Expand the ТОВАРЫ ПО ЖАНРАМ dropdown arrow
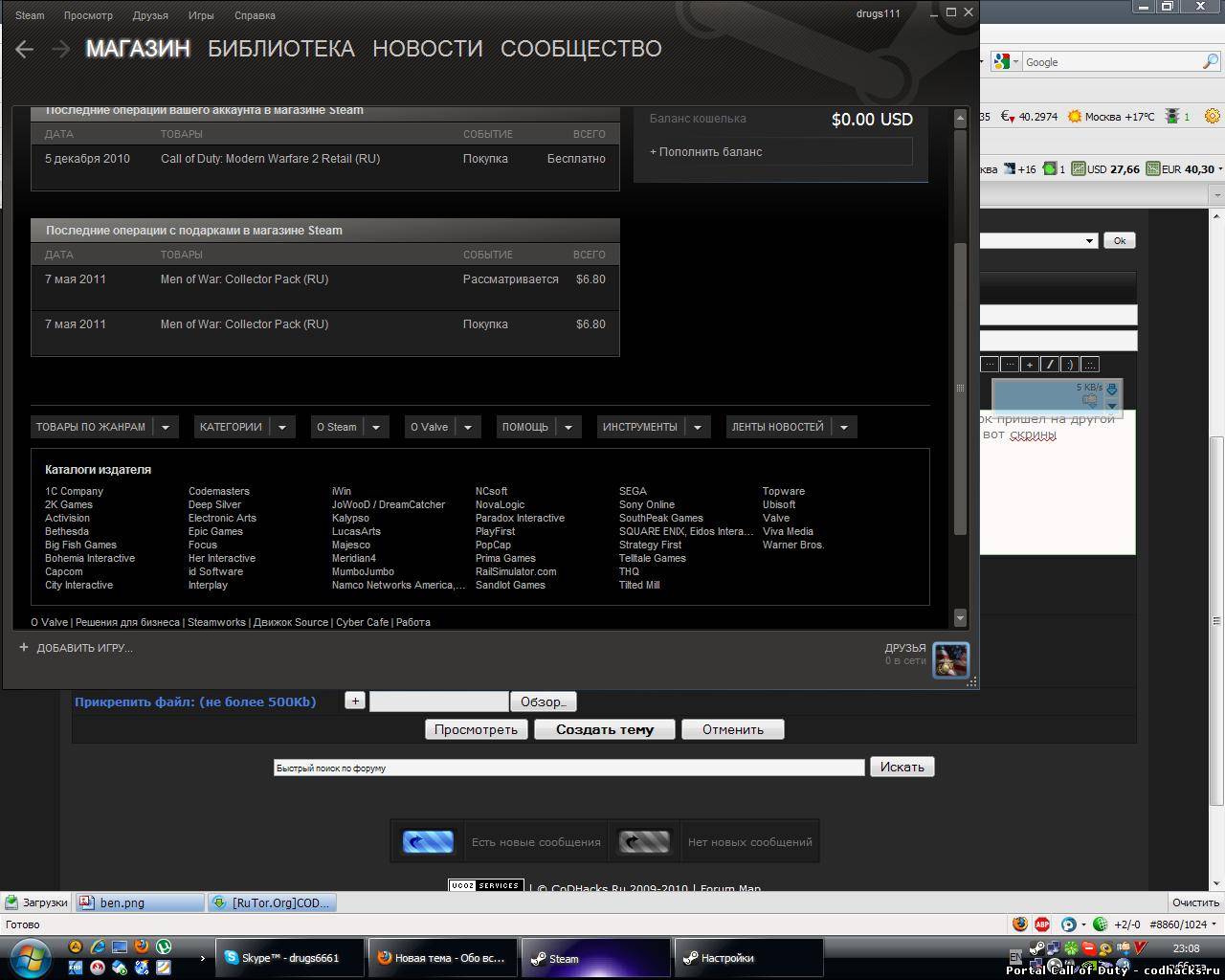Screen dimensions: 1225x980 pyautogui.click(x=166, y=427)
